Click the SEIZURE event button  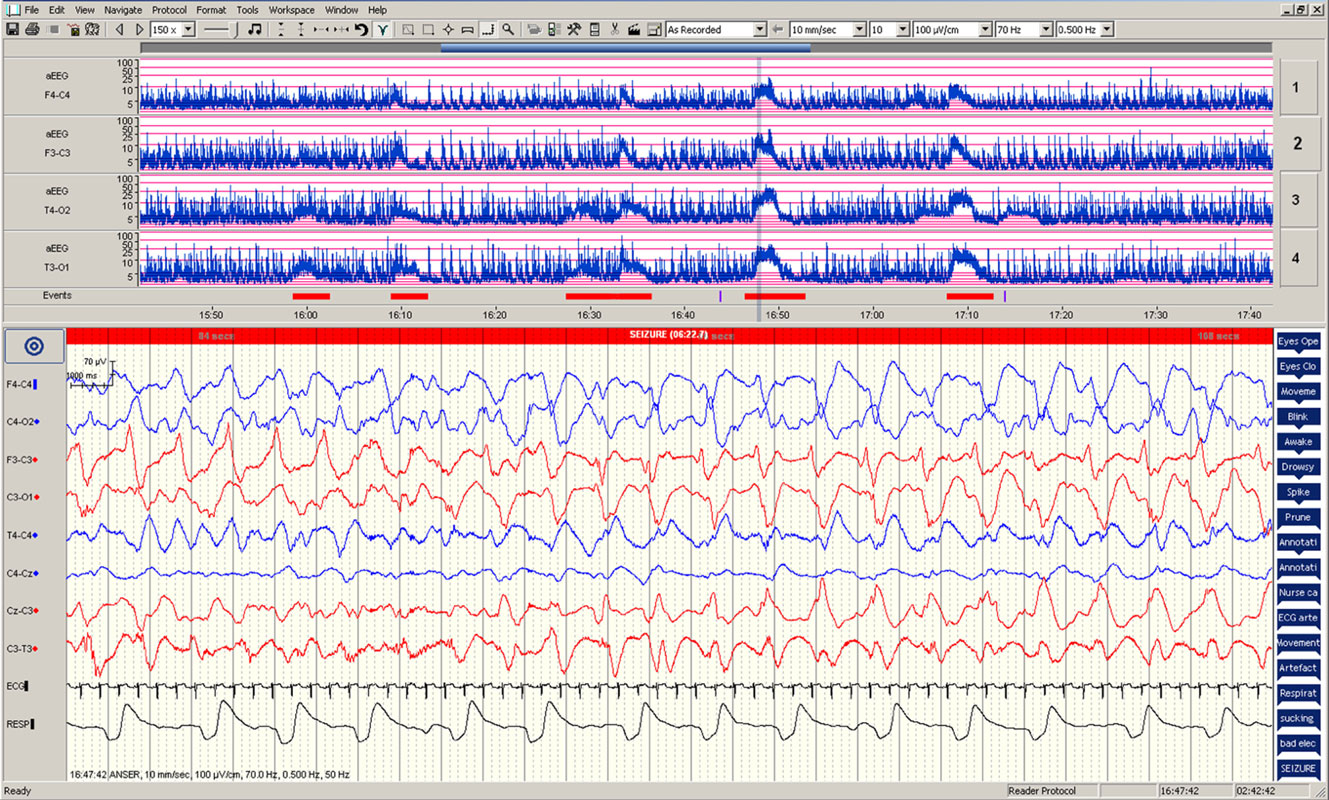[x=1298, y=768]
